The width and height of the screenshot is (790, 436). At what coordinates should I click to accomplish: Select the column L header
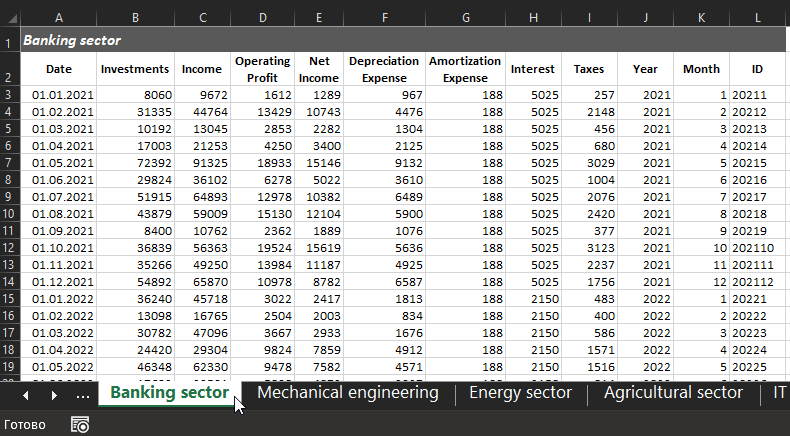758,17
